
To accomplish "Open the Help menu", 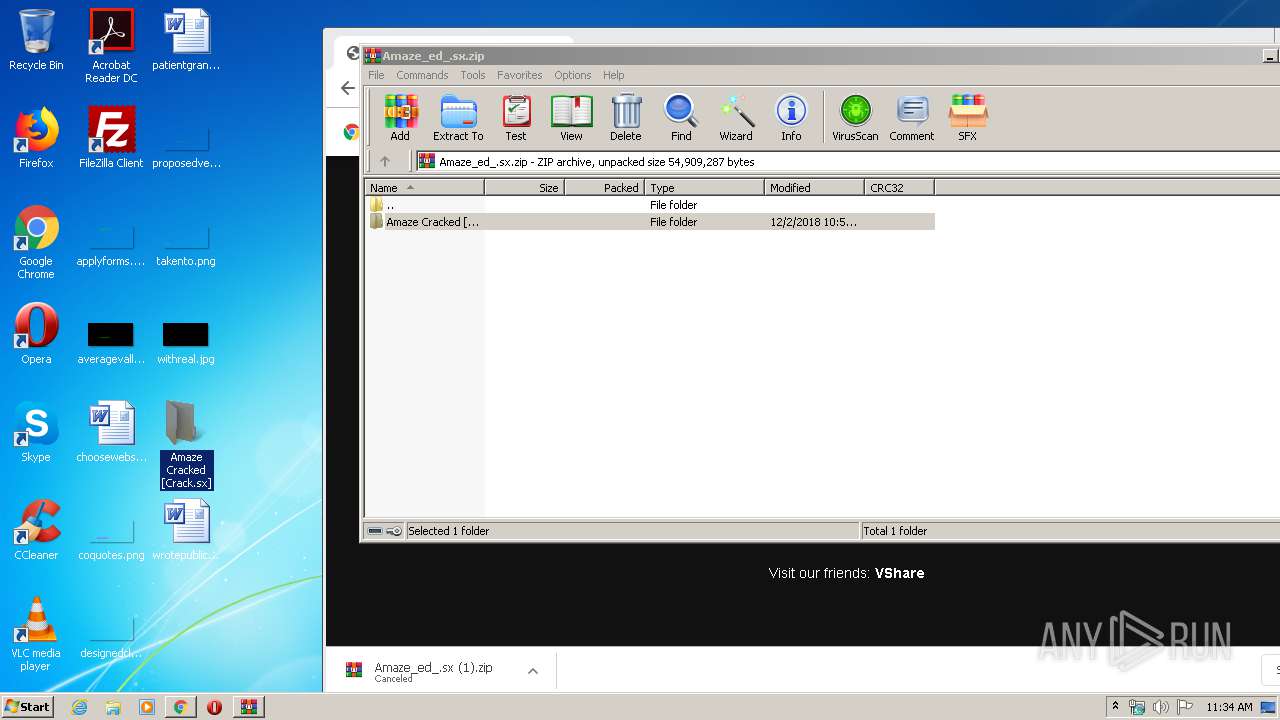I will point(614,75).
